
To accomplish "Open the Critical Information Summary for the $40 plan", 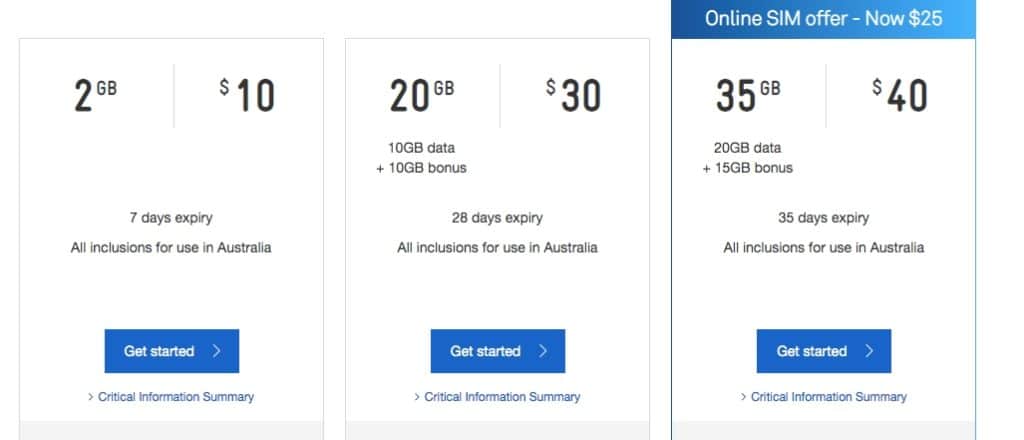I will 829,397.
